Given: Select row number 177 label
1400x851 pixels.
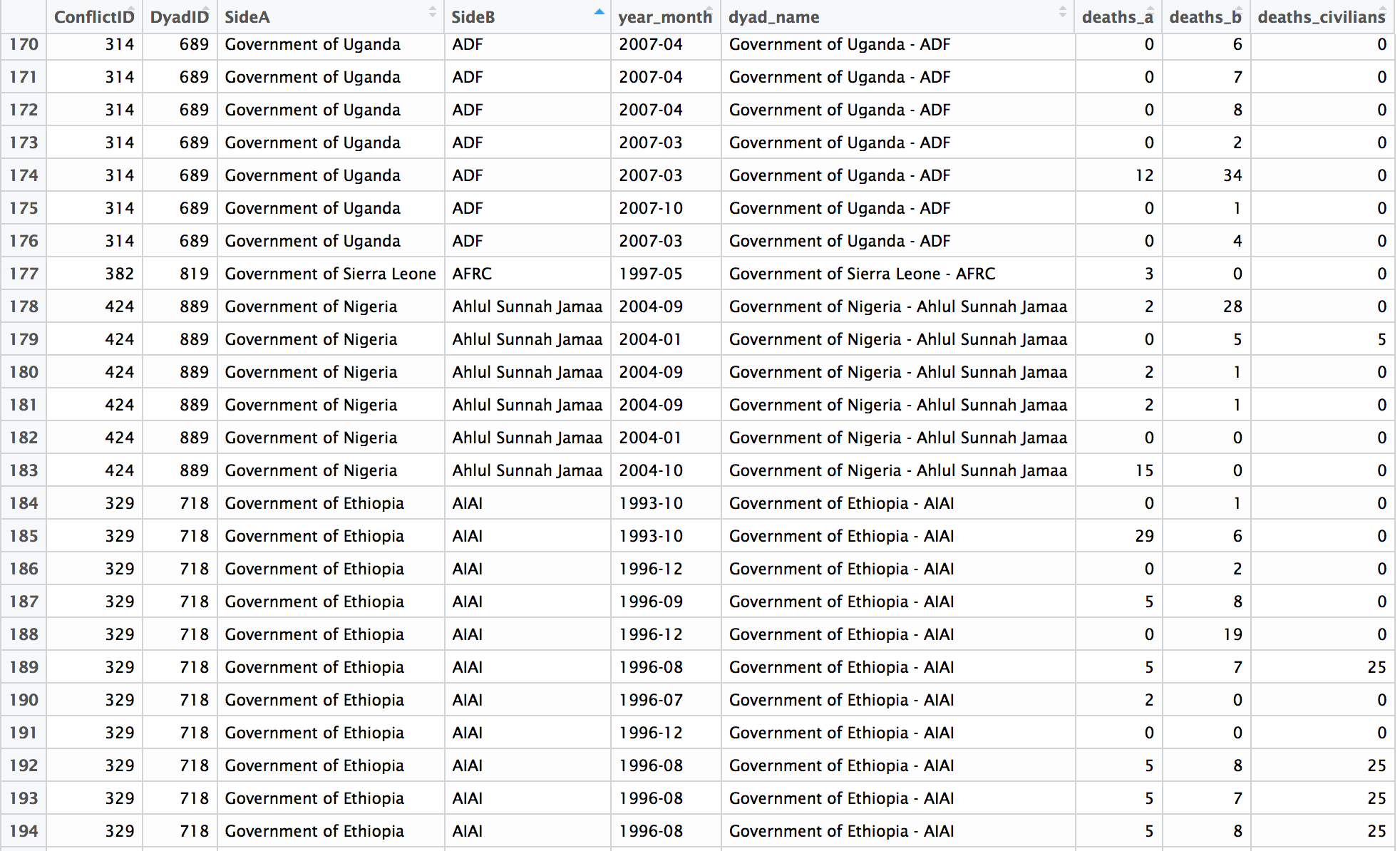Looking at the screenshot, I should (24, 274).
